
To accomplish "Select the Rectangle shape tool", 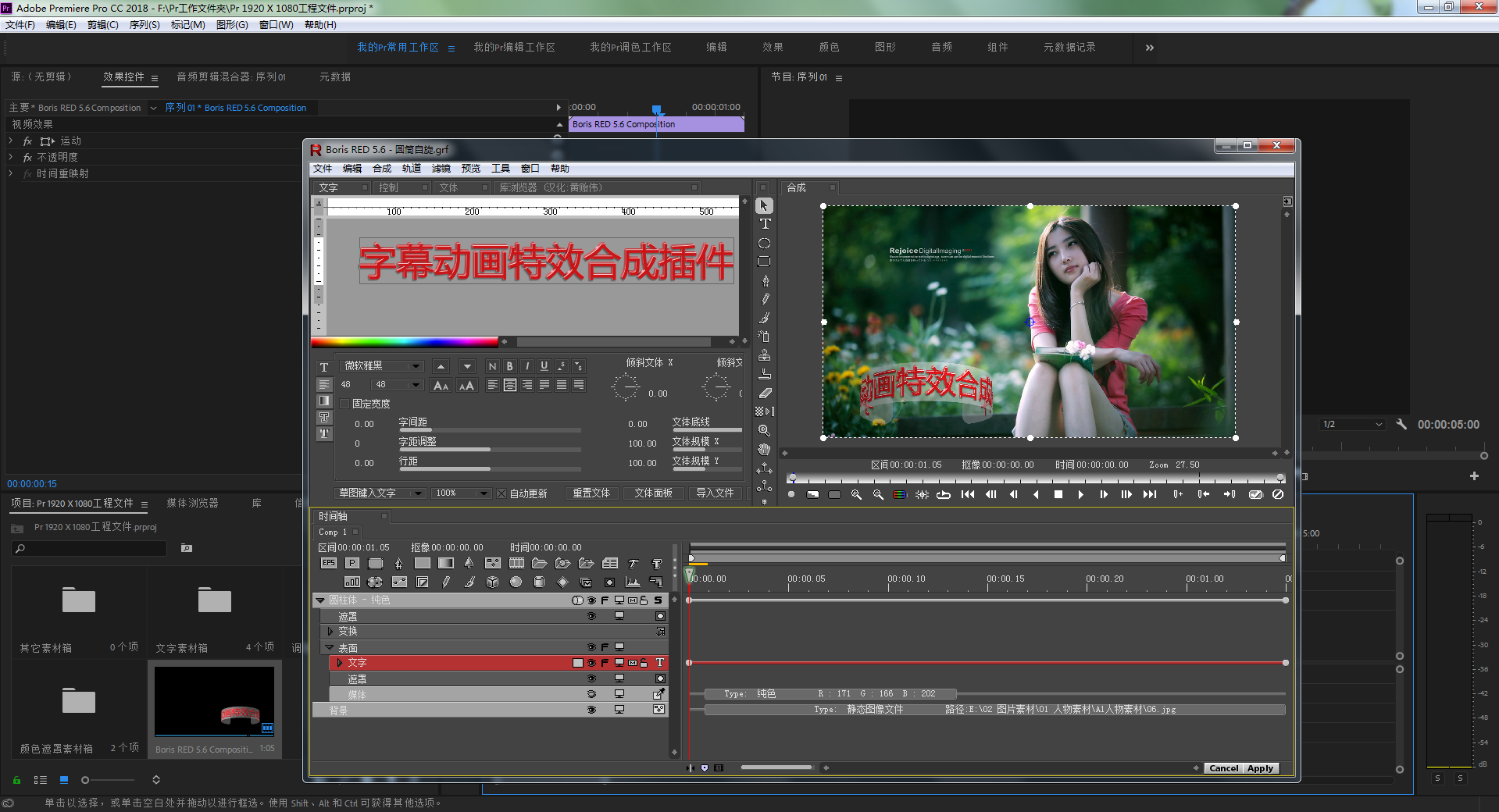I will click(x=765, y=262).
